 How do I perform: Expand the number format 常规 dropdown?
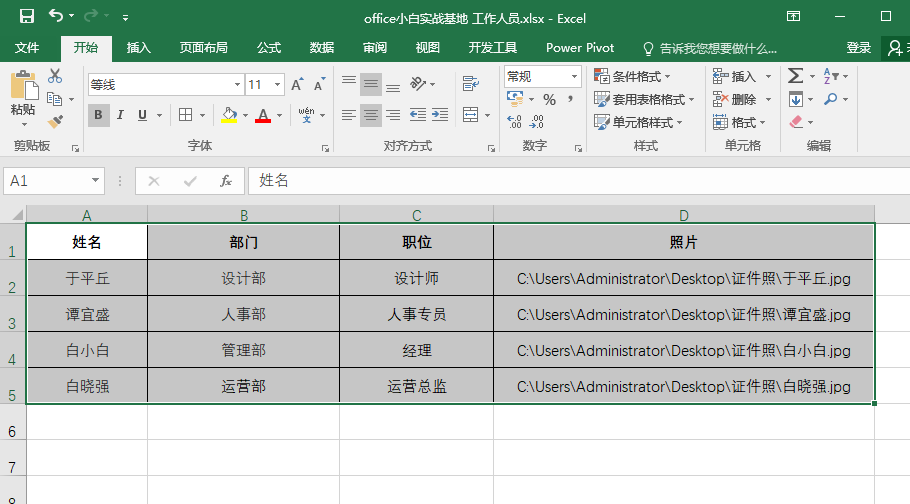[575, 76]
